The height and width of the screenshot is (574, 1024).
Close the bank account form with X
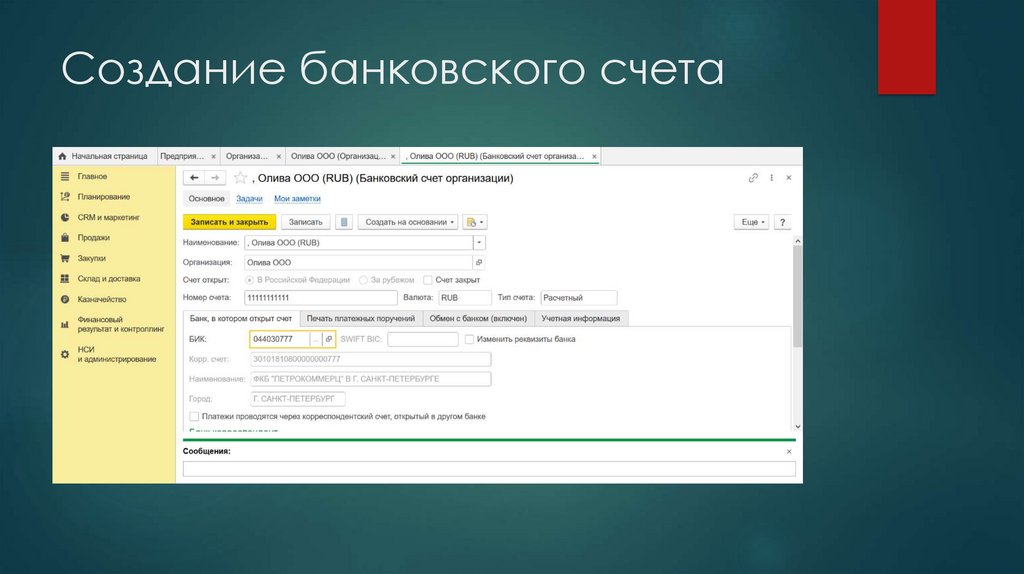[788, 178]
